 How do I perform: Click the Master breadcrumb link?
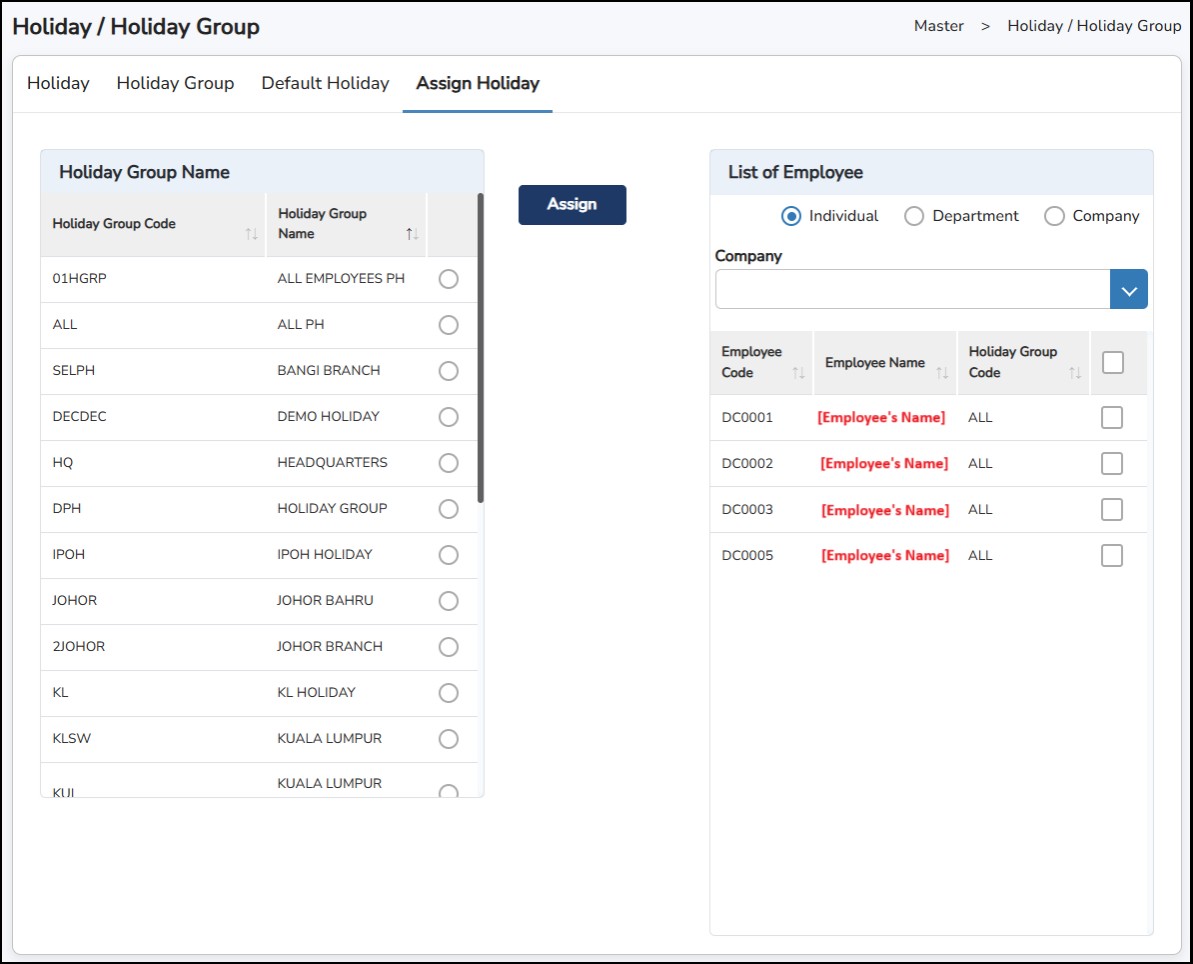click(x=938, y=26)
